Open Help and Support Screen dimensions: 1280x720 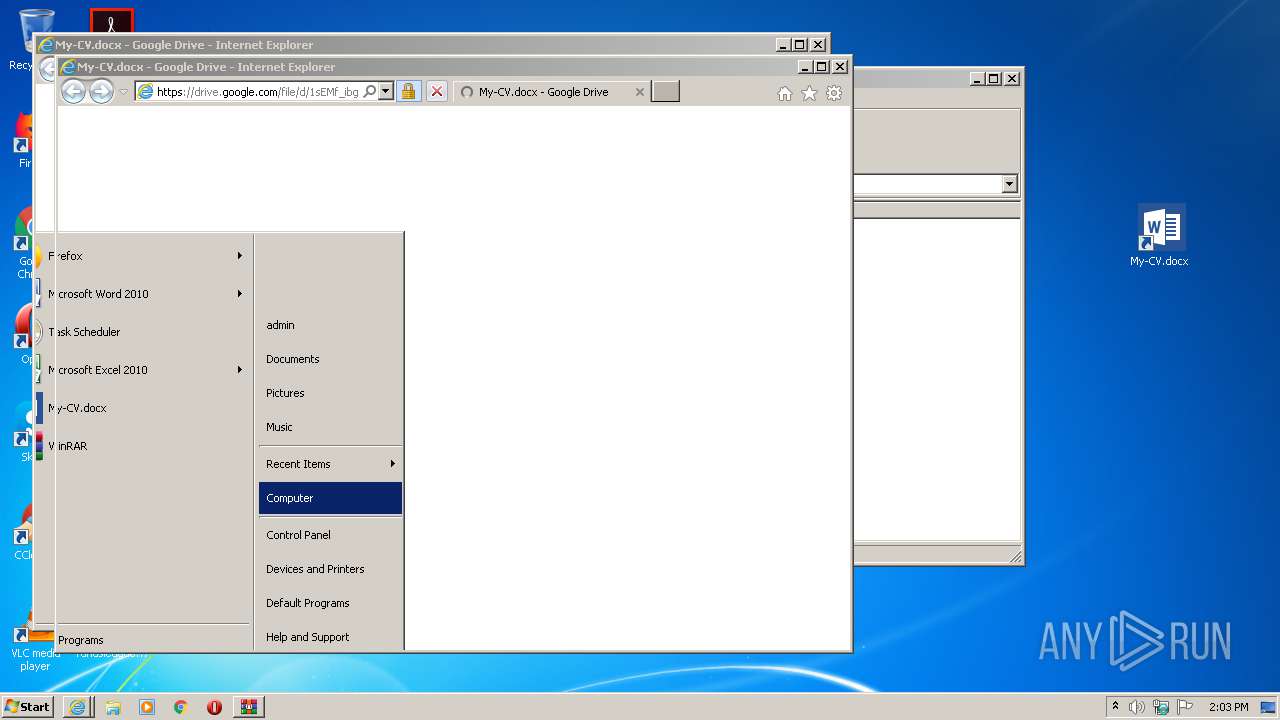click(x=330, y=637)
